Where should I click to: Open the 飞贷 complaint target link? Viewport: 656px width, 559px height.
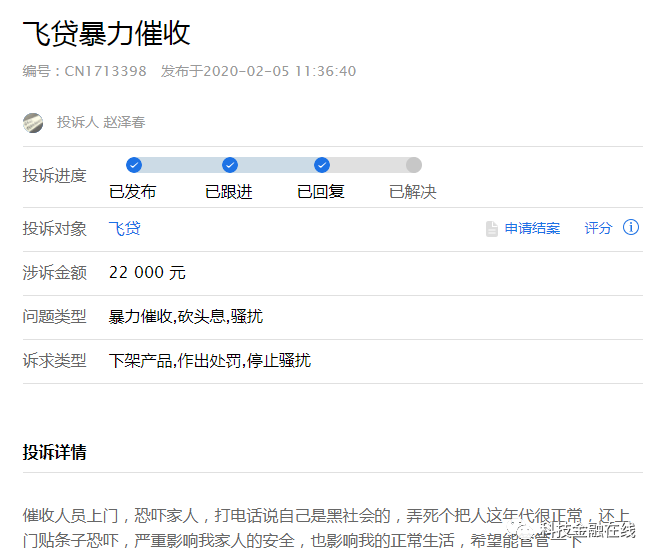click(x=125, y=229)
